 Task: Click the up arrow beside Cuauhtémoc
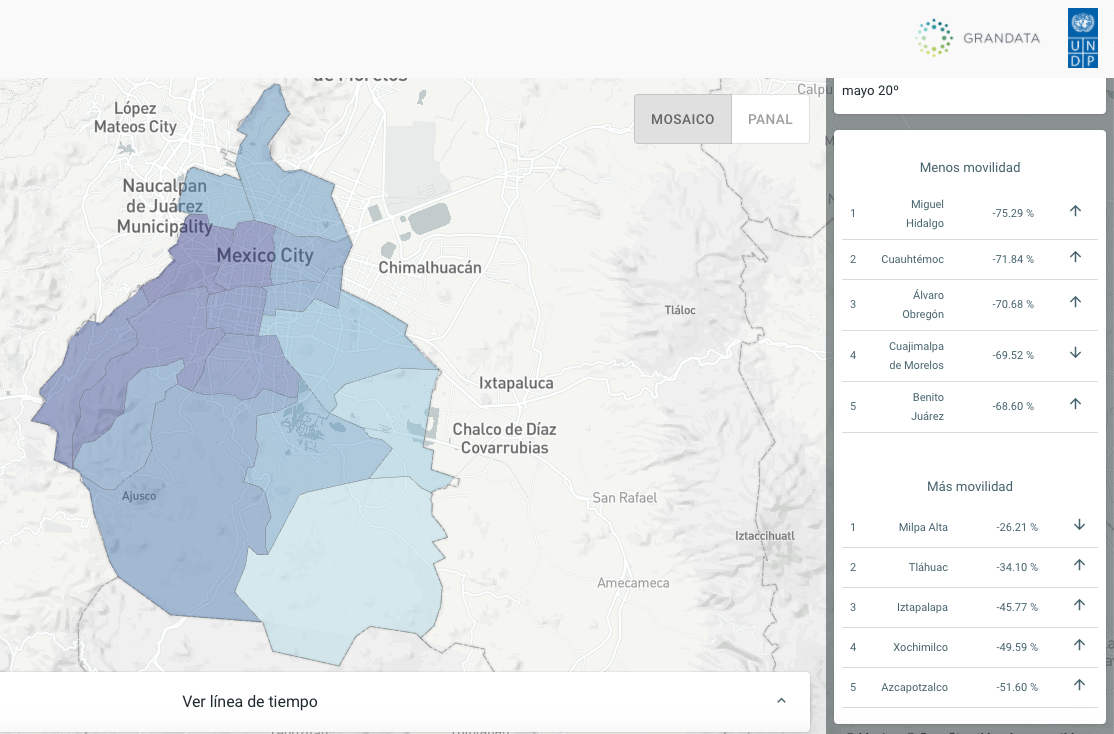pyautogui.click(x=1076, y=257)
